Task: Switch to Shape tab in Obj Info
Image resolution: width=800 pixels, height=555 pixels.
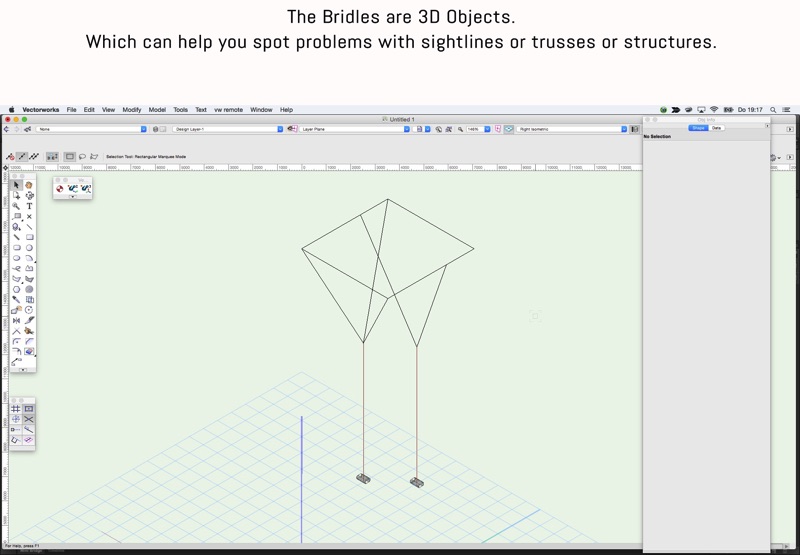Action: tap(698, 128)
